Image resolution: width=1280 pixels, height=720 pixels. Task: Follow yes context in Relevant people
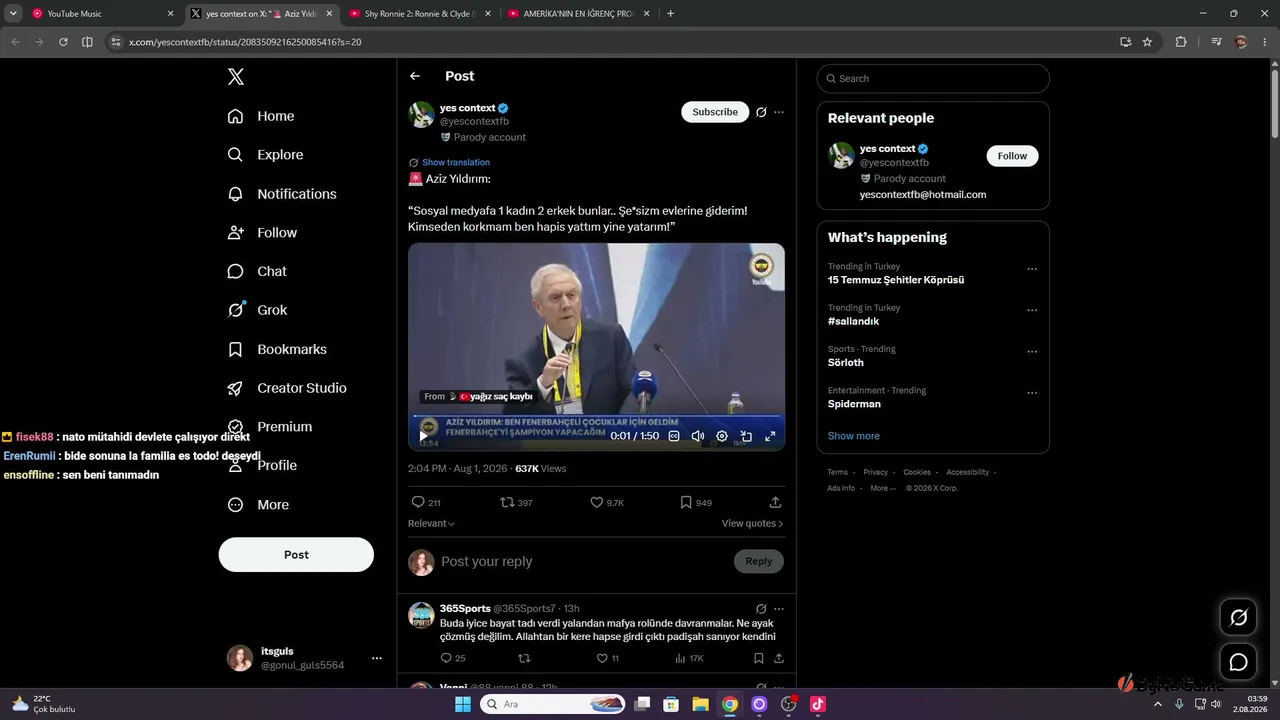[1012, 156]
